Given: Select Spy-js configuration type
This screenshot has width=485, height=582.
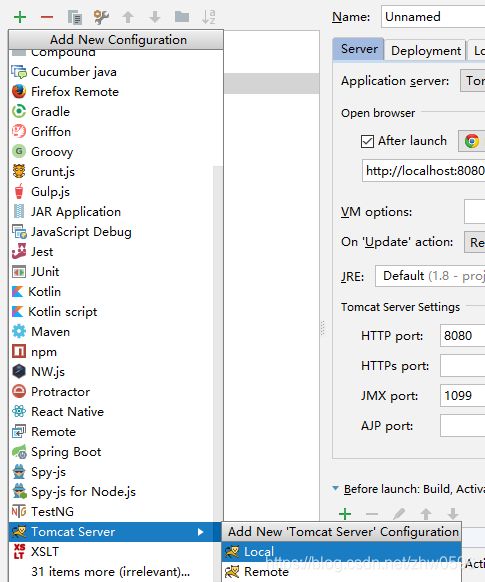Looking at the screenshot, I should pyautogui.click(x=111, y=472).
